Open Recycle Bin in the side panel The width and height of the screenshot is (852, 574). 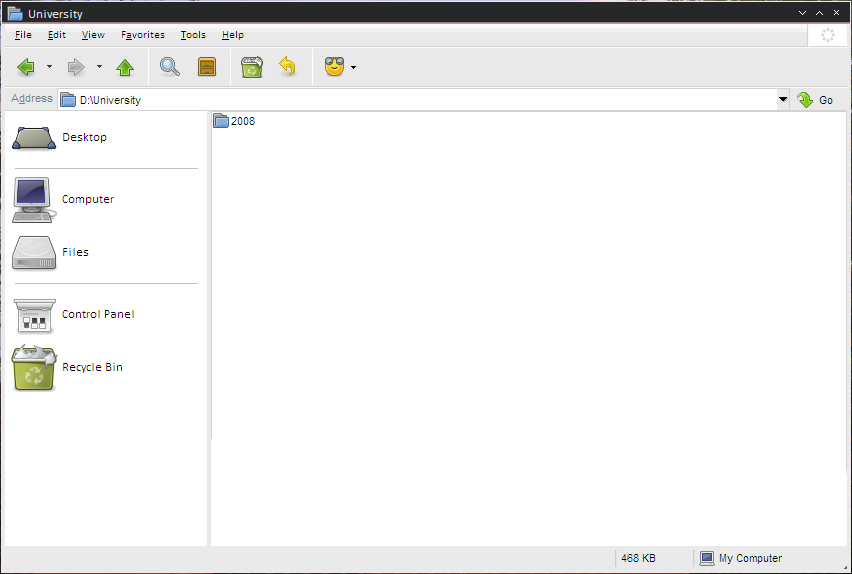(67, 368)
